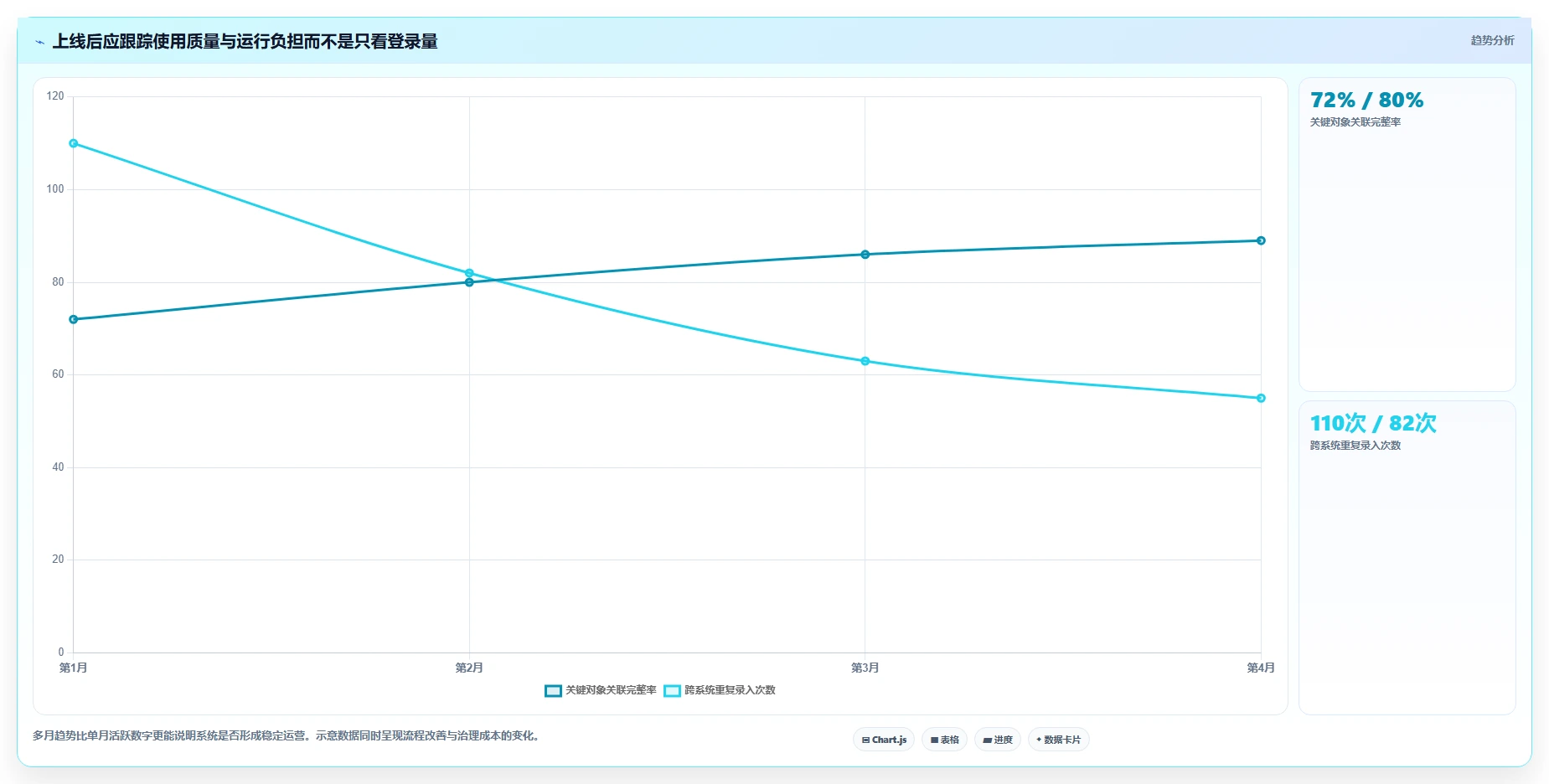This screenshot has width=1549, height=784.
Task: Select the 表格 tag chip
Action: [x=944, y=740]
